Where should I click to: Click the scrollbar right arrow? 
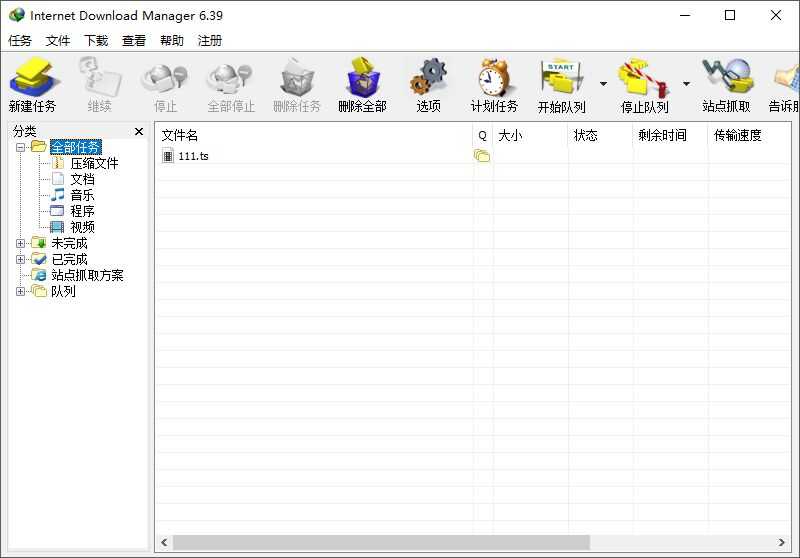coord(782,542)
